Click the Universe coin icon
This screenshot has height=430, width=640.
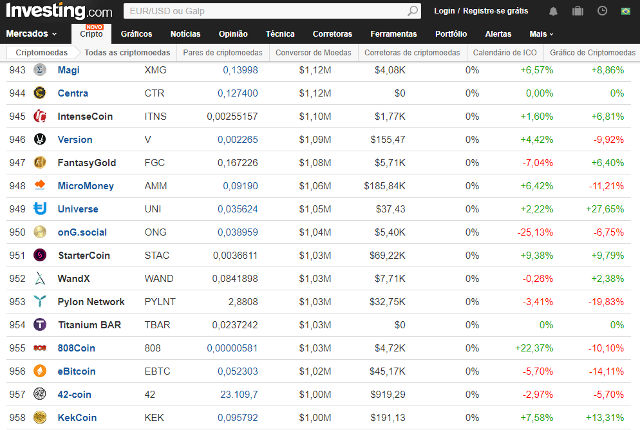pos(40,209)
